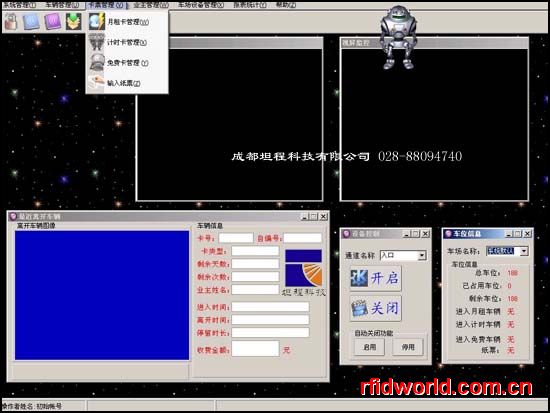Select the 计时卡管理 menu entry
This screenshot has width=550, height=413.
point(127,42)
